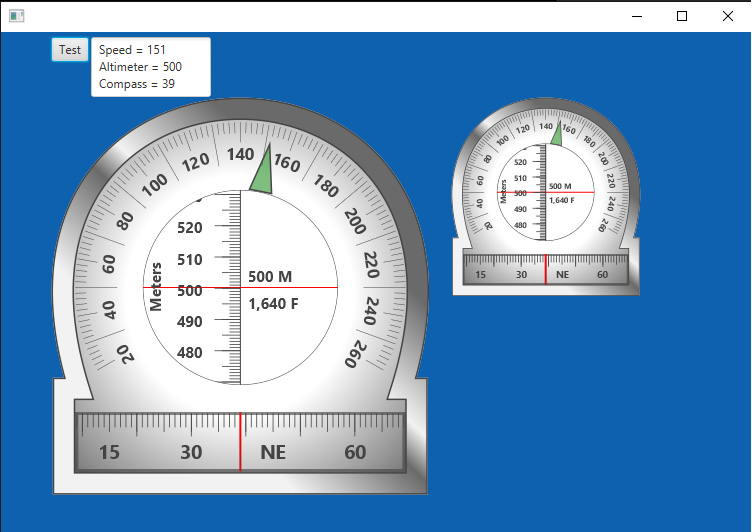Click the red compass marker on the small gauge
Viewport: 752px width, 532px height.
point(545,269)
